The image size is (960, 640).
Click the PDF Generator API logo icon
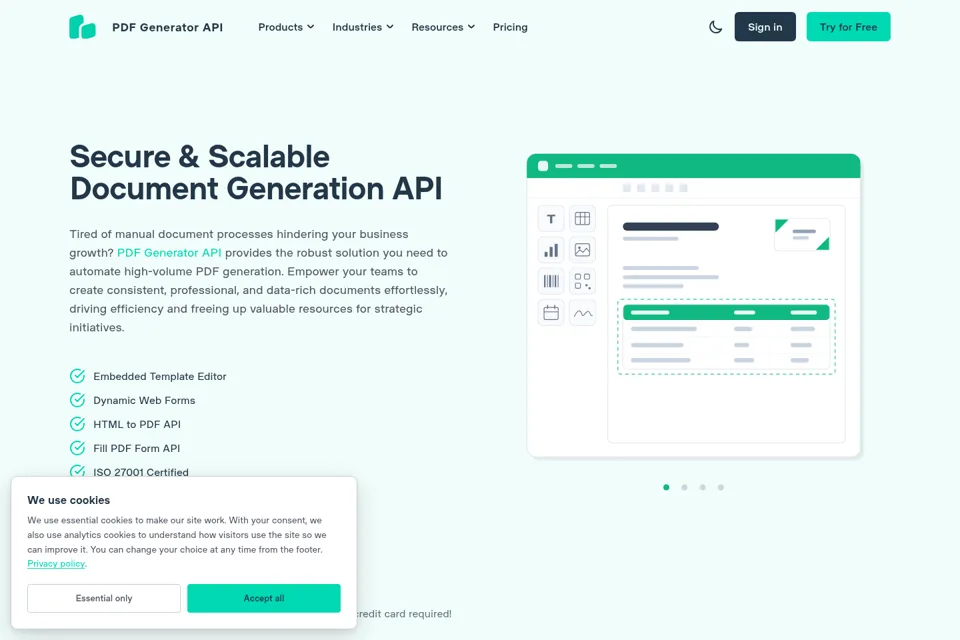[x=82, y=27]
